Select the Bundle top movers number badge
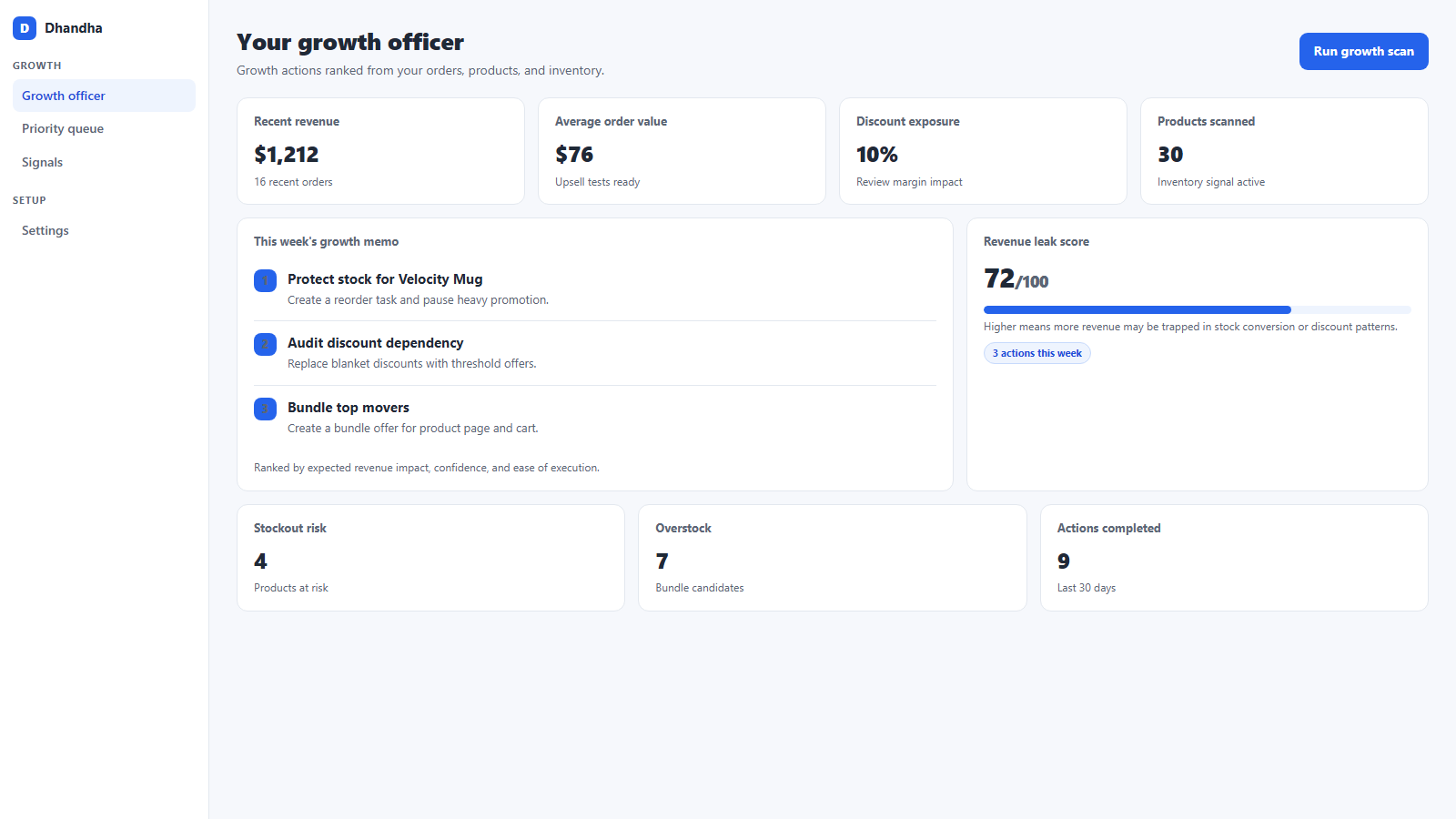1456x819 pixels. 265,409
